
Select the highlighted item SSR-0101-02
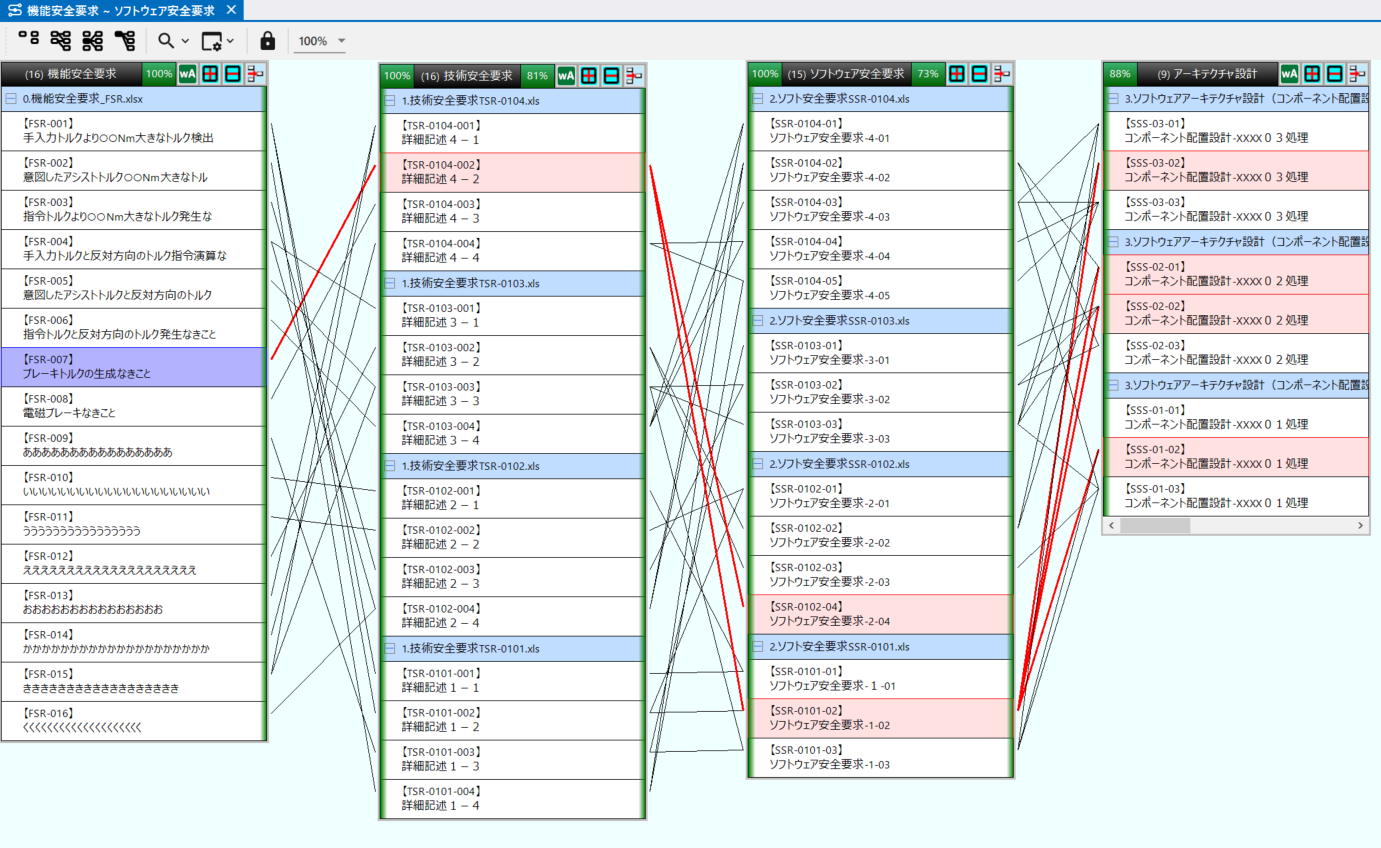click(880, 718)
